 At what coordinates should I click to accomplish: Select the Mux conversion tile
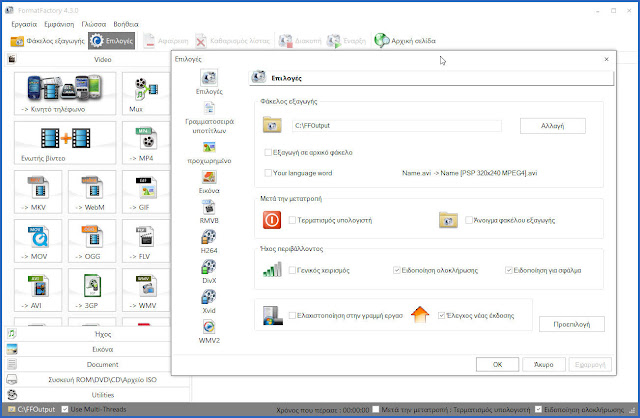click(x=146, y=93)
